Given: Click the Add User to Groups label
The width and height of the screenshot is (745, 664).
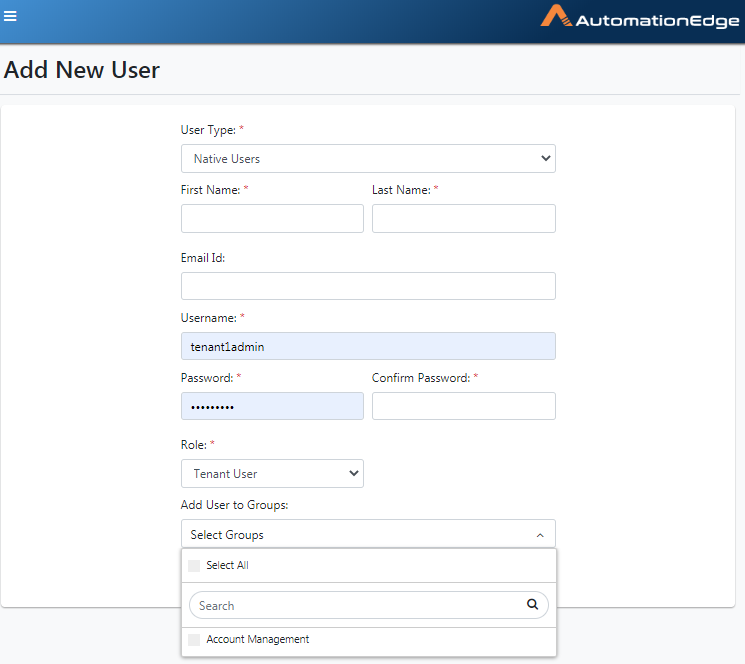Looking at the screenshot, I should 234,505.
